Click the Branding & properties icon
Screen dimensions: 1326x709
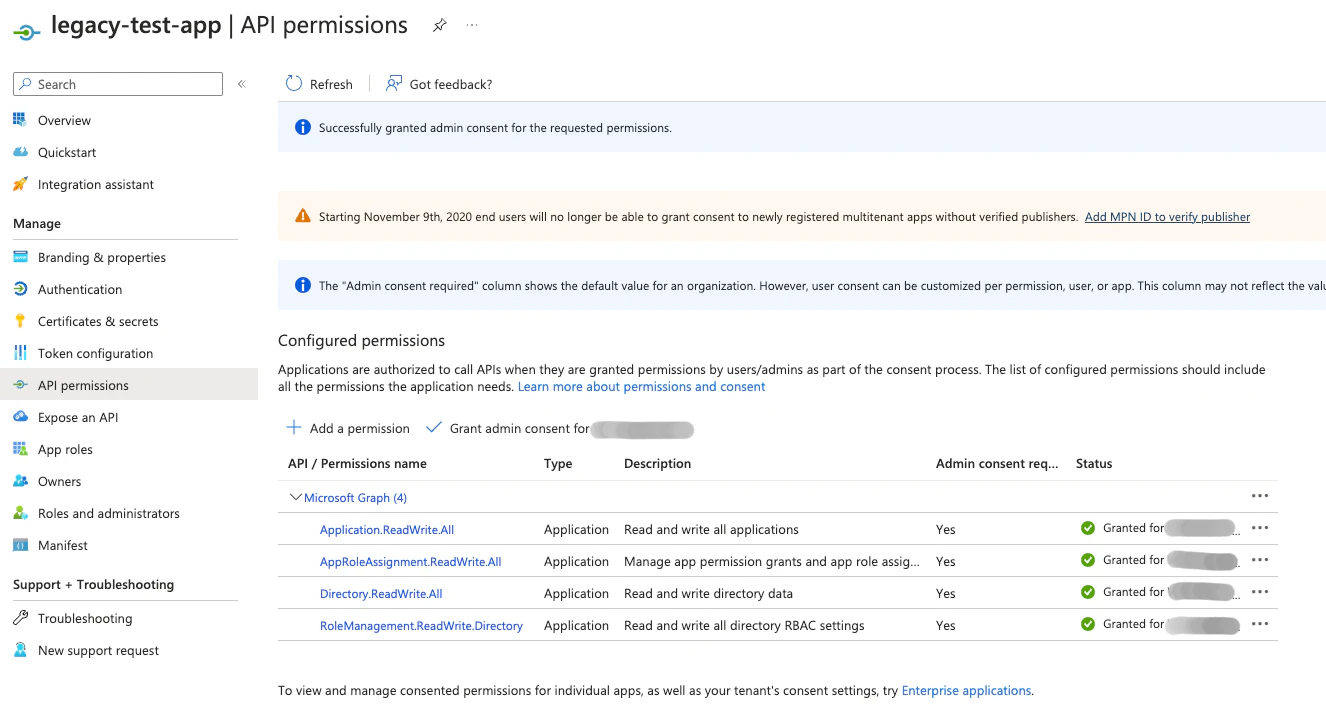coord(20,257)
